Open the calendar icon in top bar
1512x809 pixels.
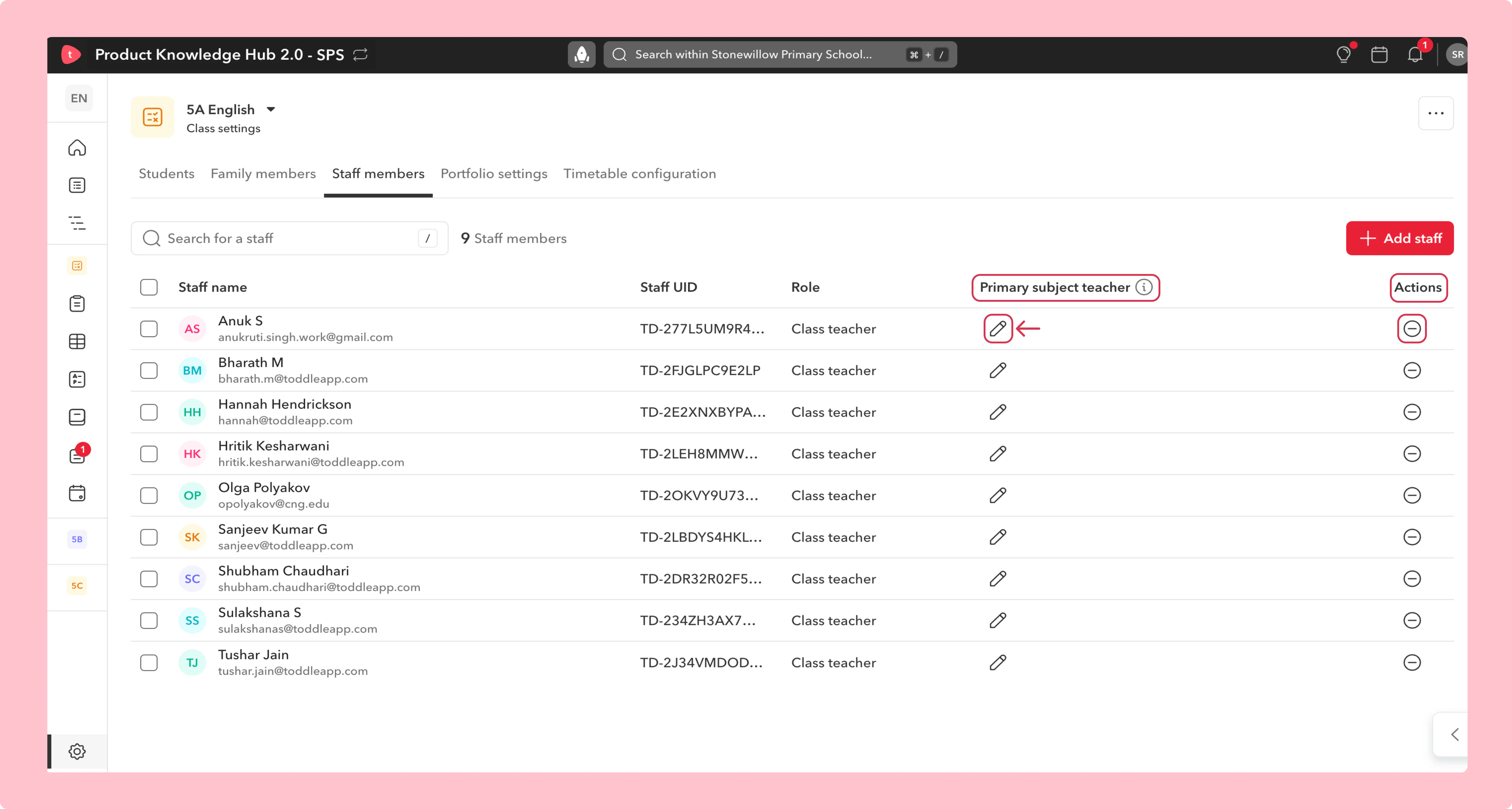tap(1379, 55)
